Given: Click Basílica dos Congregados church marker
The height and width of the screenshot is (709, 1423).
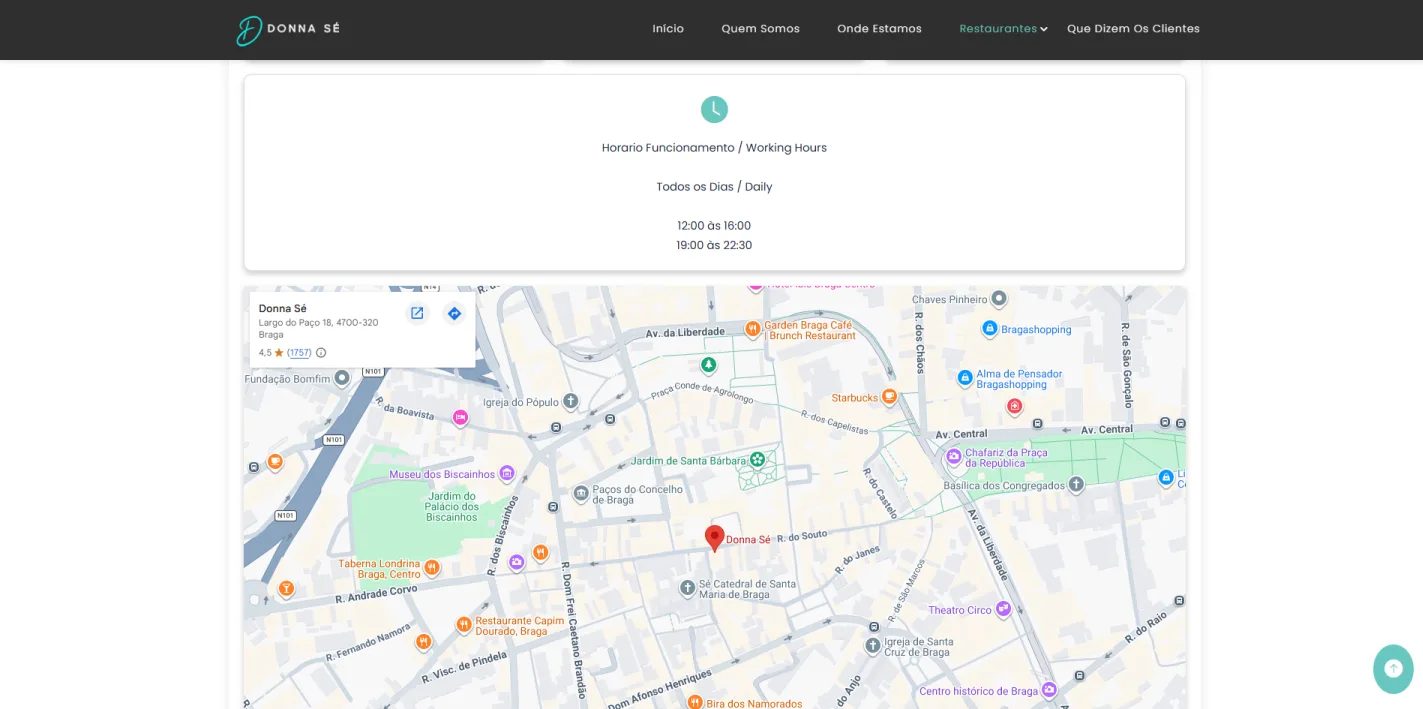Looking at the screenshot, I should [1076, 485].
